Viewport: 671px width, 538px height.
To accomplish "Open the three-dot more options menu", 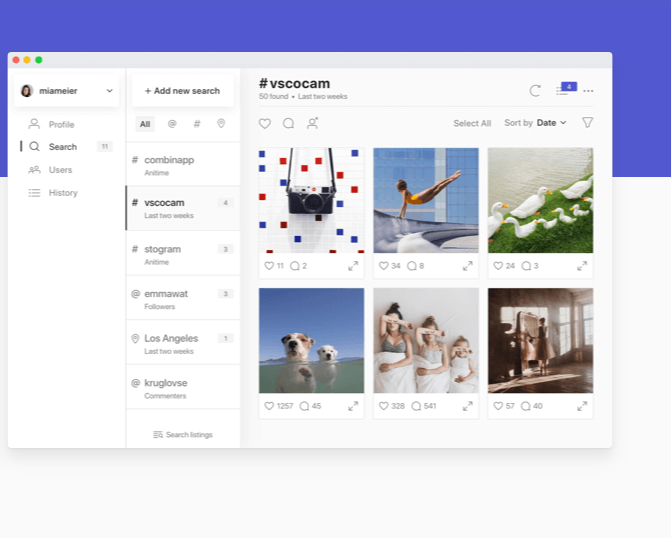I will (588, 91).
